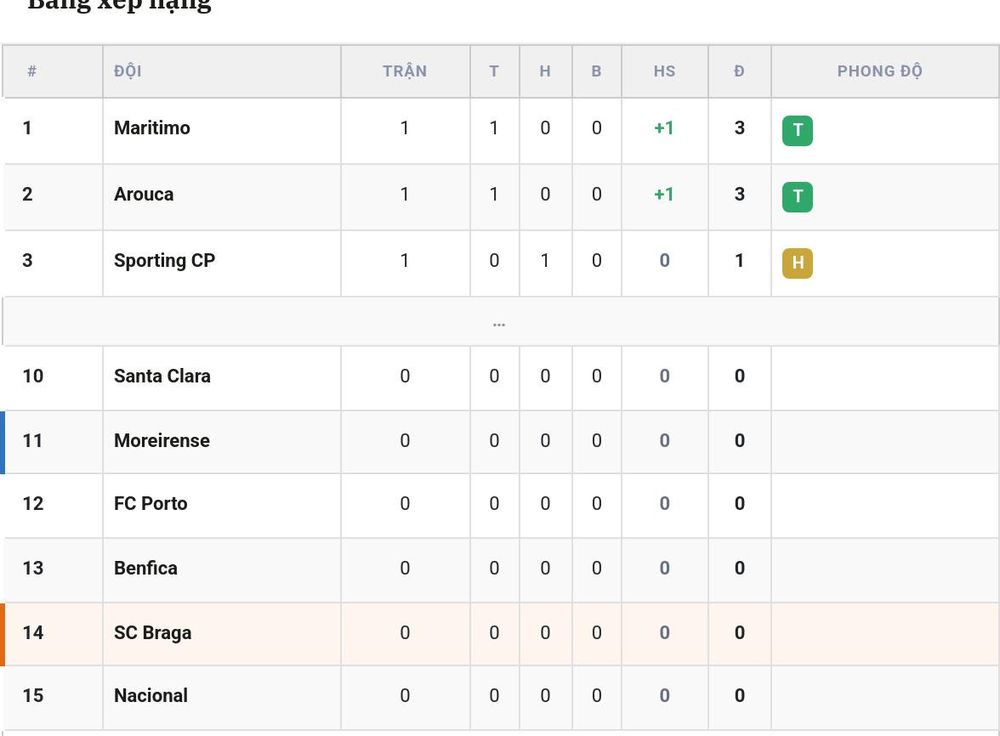Click the HS goal difference header
Viewport: 1000px width, 736px height.
pos(665,71)
